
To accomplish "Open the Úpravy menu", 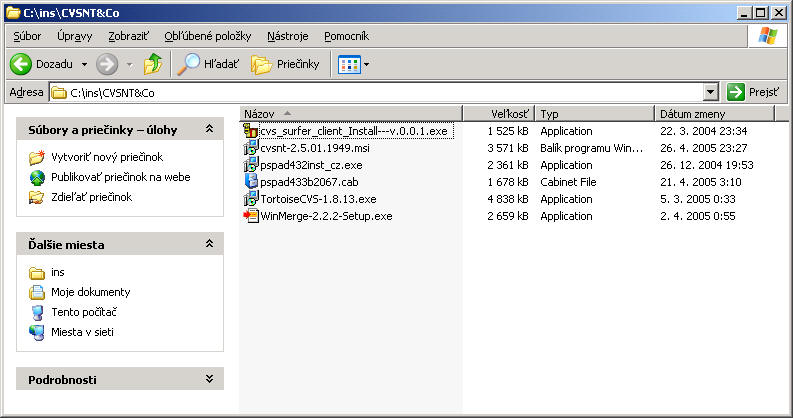I will click(74, 36).
